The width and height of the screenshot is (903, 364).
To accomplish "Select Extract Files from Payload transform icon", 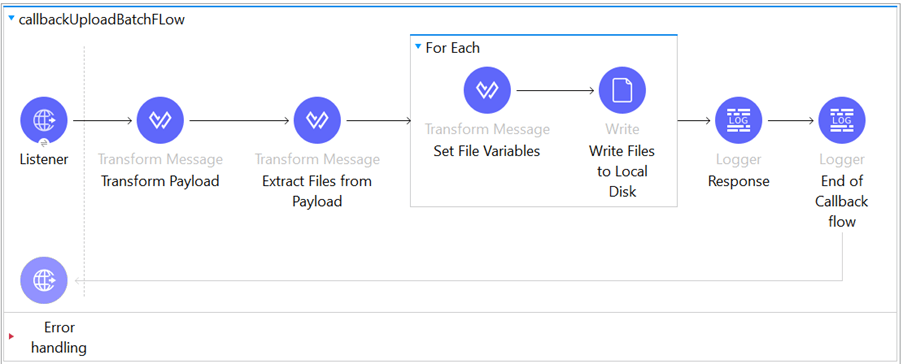I will pos(317,120).
